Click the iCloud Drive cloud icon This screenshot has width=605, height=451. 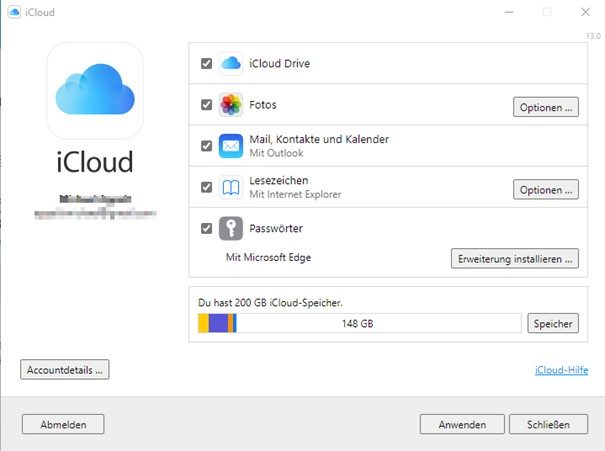[231, 63]
